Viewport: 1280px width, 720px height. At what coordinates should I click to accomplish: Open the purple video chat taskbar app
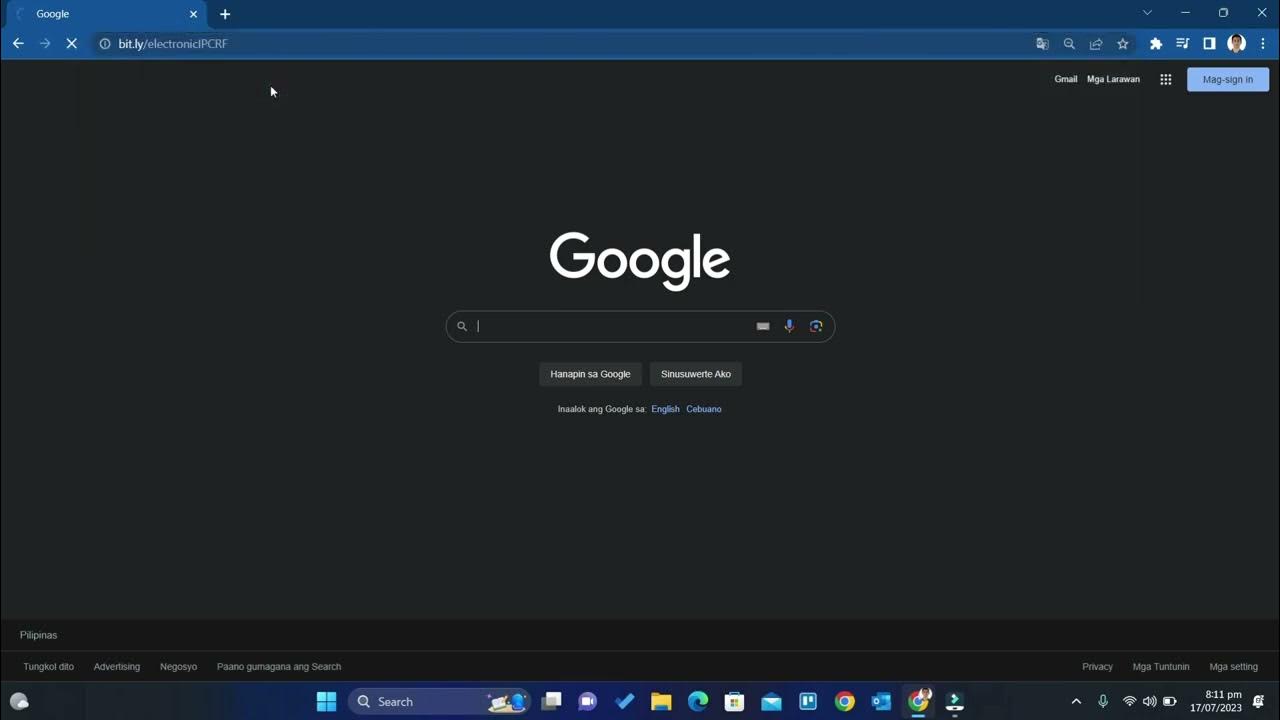588,702
